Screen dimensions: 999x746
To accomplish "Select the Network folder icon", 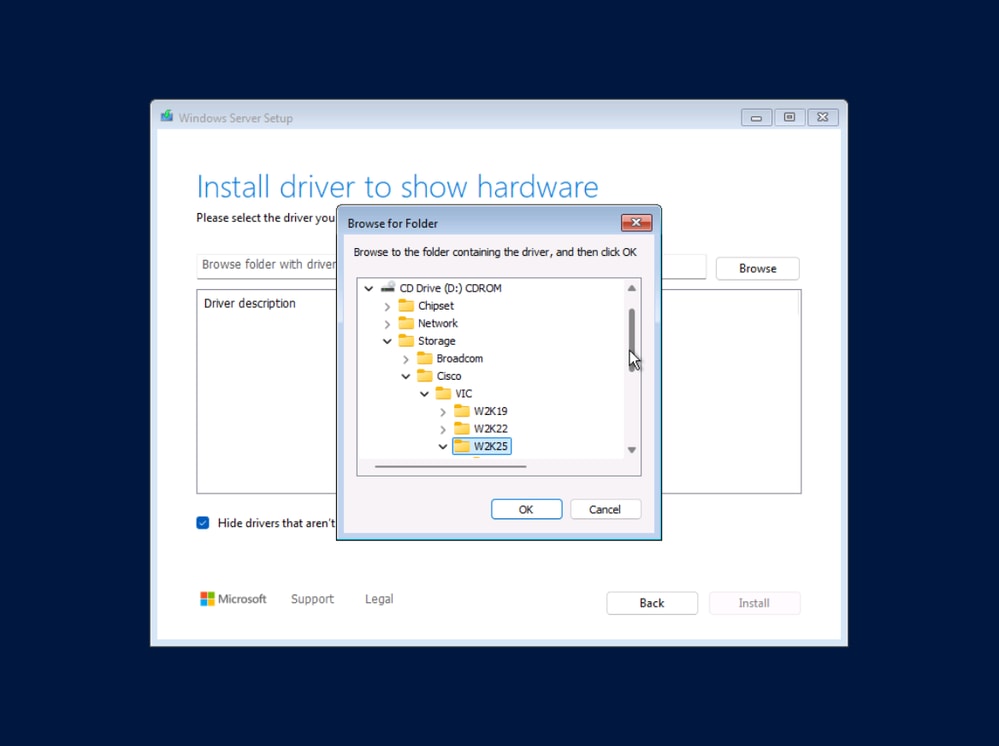I will click(x=406, y=323).
